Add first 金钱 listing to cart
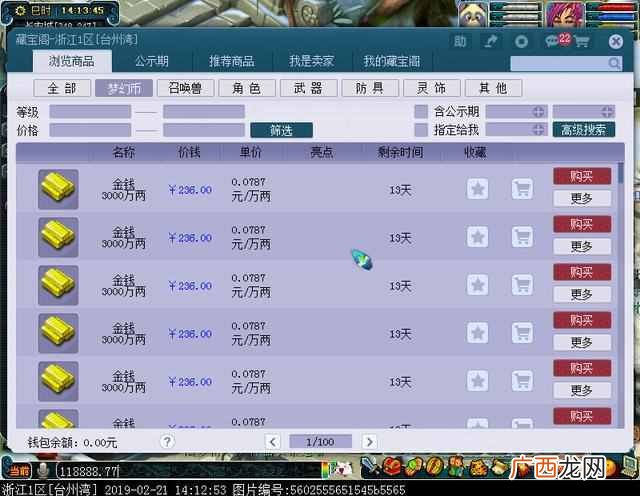Screen dimensions: 640x496 (x=522, y=189)
